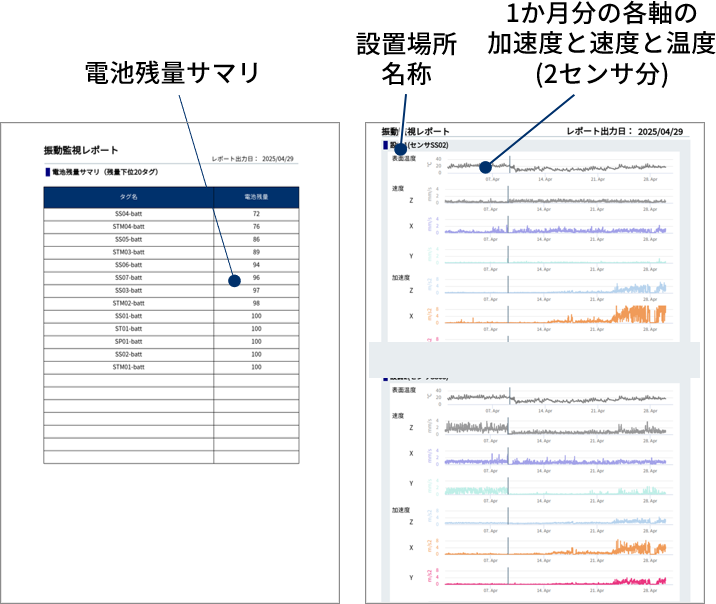
Task: Select the SS07-batt tag cell
Action: [128, 278]
